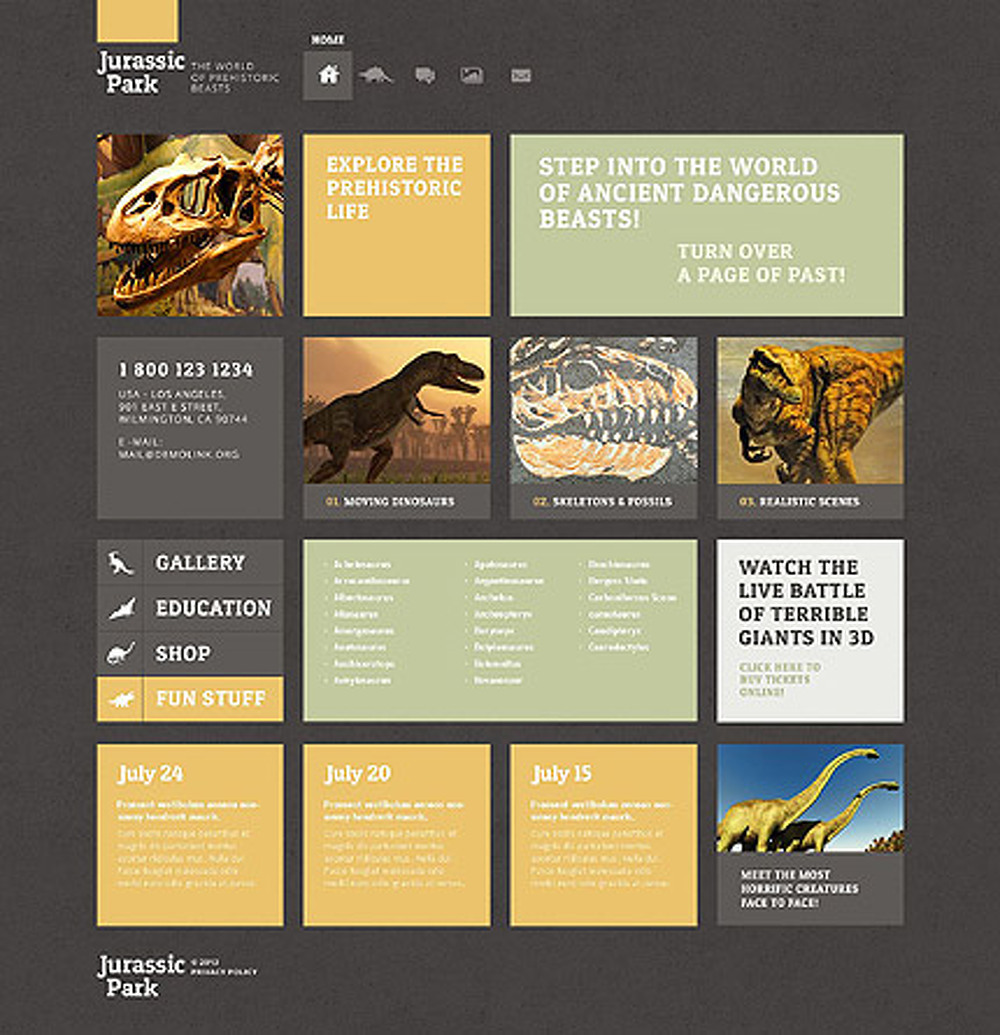
Task: Click the stegosaurus icon beside Fun Stuff
Action: pyautogui.click(x=121, y=698)
